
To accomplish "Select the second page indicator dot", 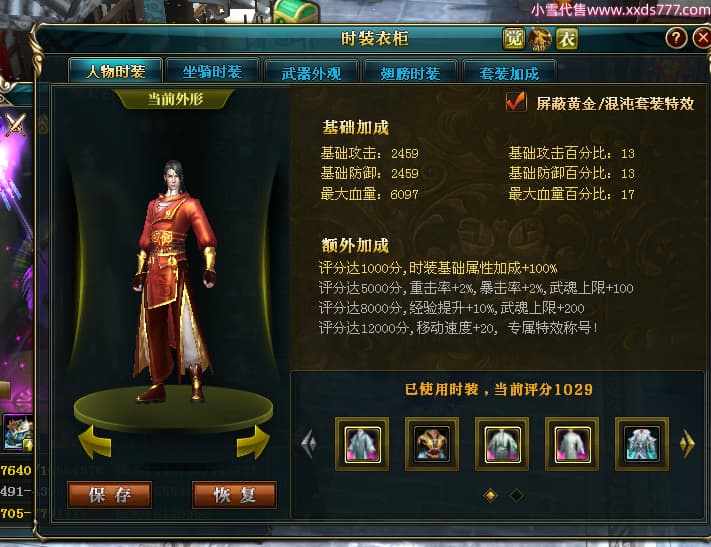I will click(516, 495).
